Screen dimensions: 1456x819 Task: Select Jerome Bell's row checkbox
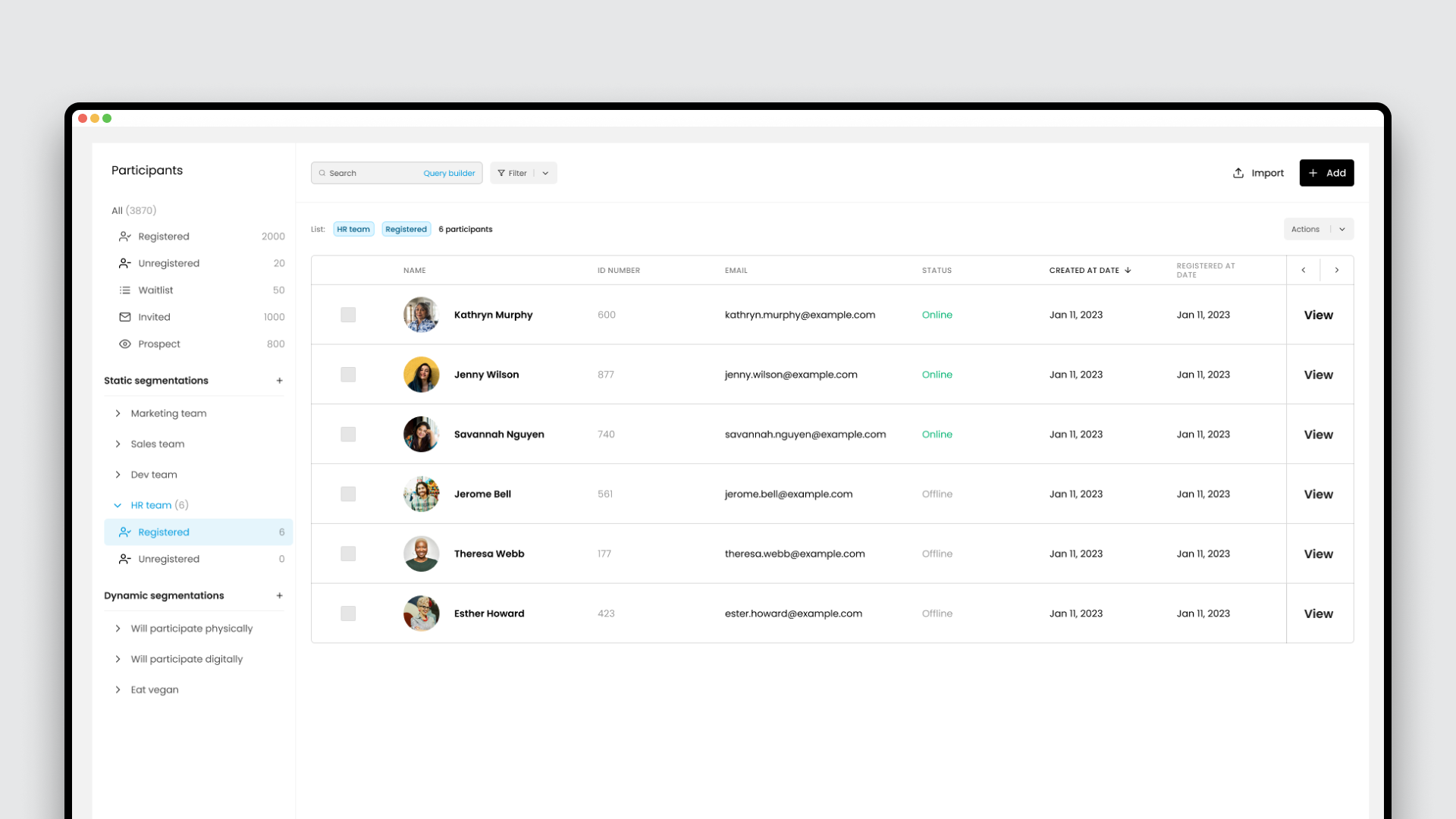pyautogui.click(x=348, y=494)
